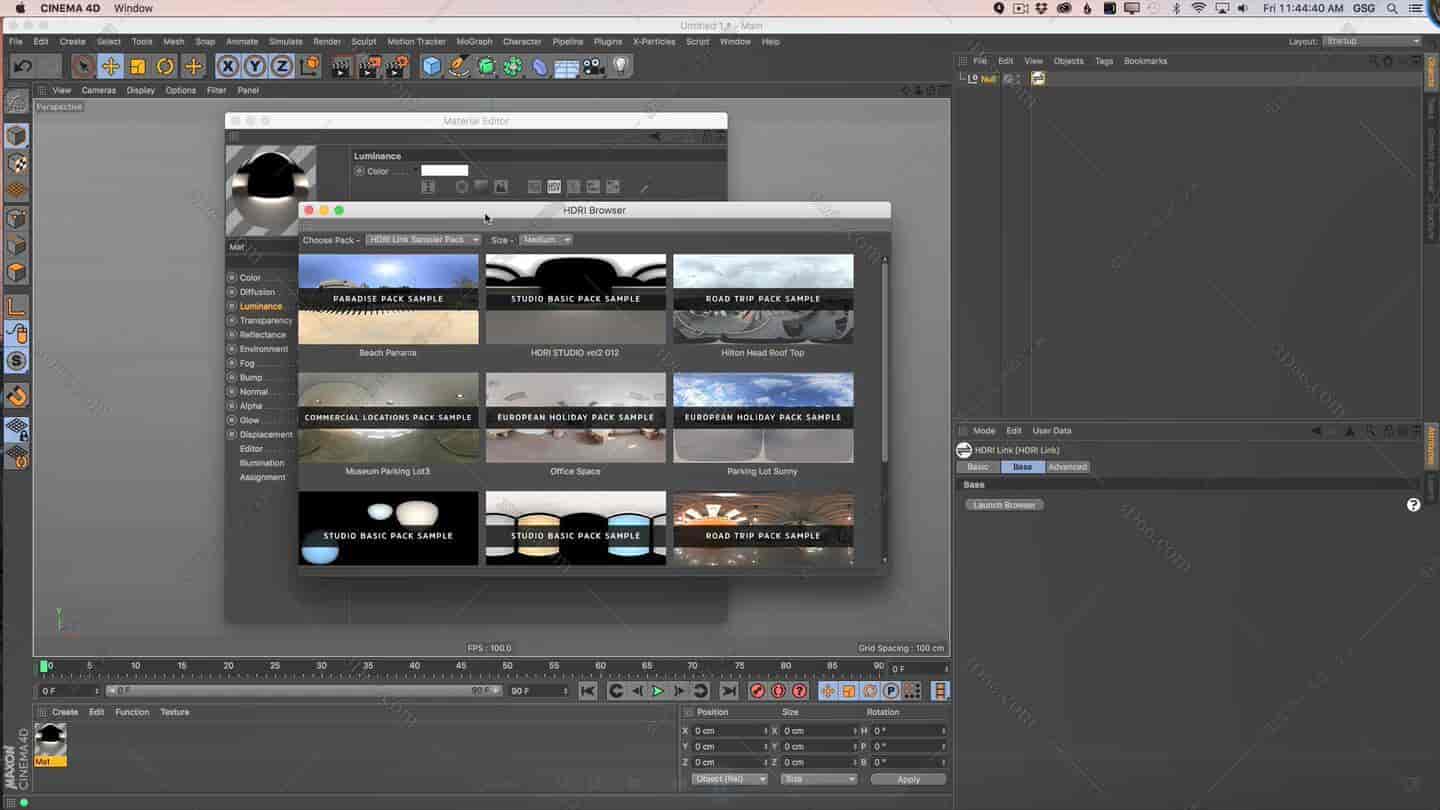Lock the X axis with the X toolbar icon
The width and height of the screenshot is (1440, 810).
tap(227, 66)
